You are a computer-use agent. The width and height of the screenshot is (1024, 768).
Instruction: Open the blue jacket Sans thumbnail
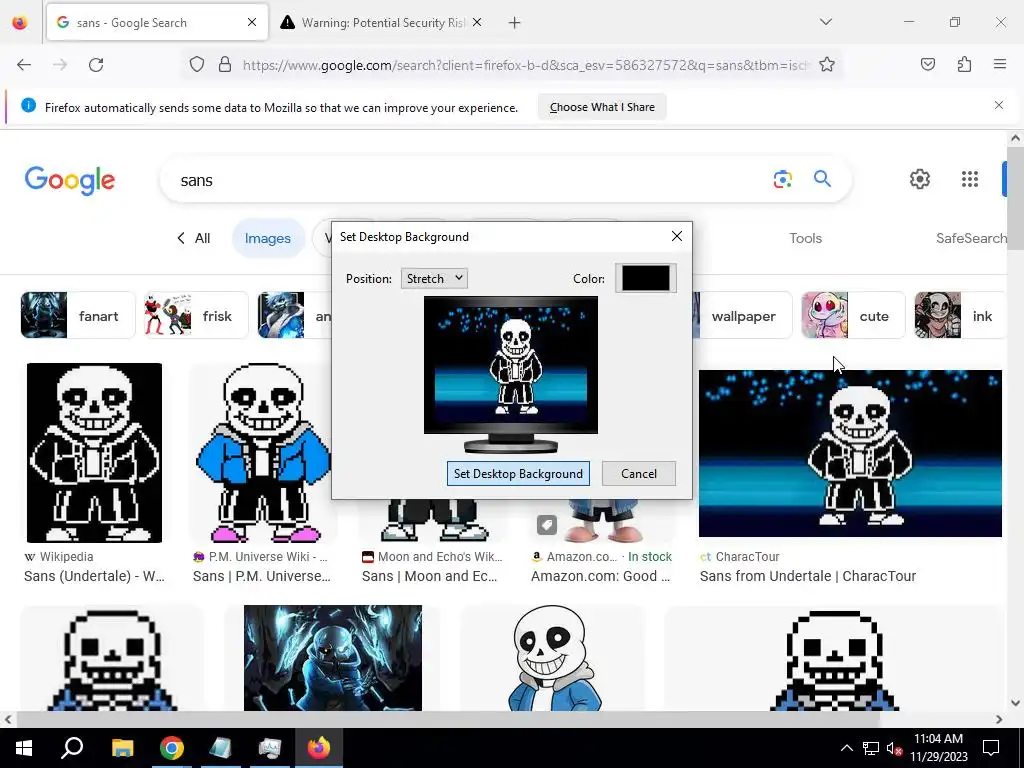(x=262, y=453)
